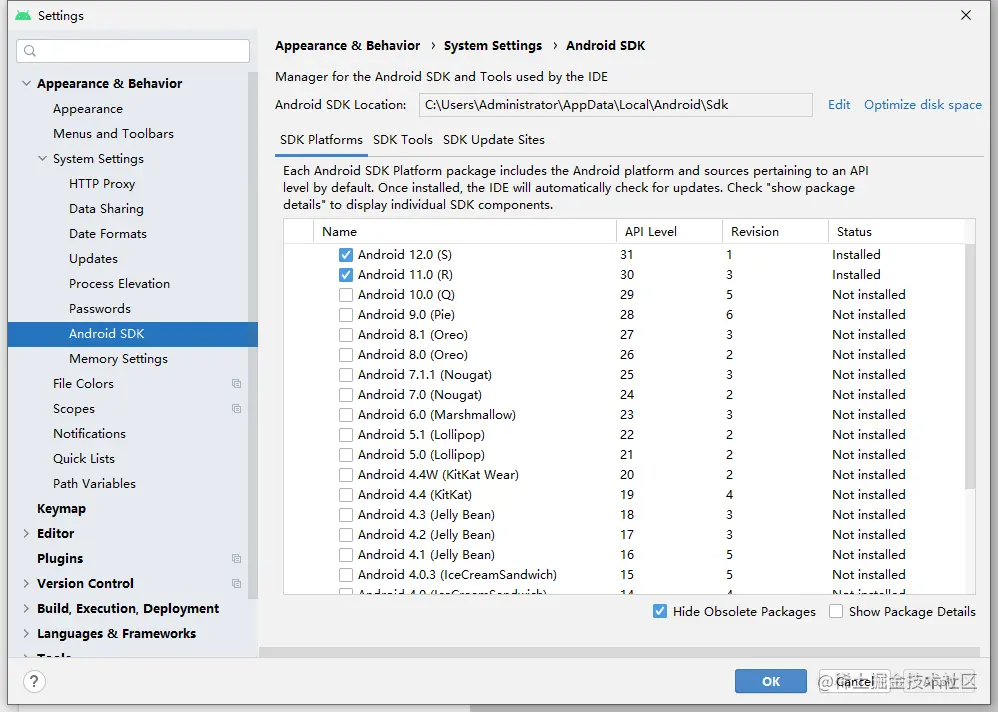998x712 pixels.
Task: Check Android 4.1 (Jelly Bean) platform
Action: pos(346,555)
